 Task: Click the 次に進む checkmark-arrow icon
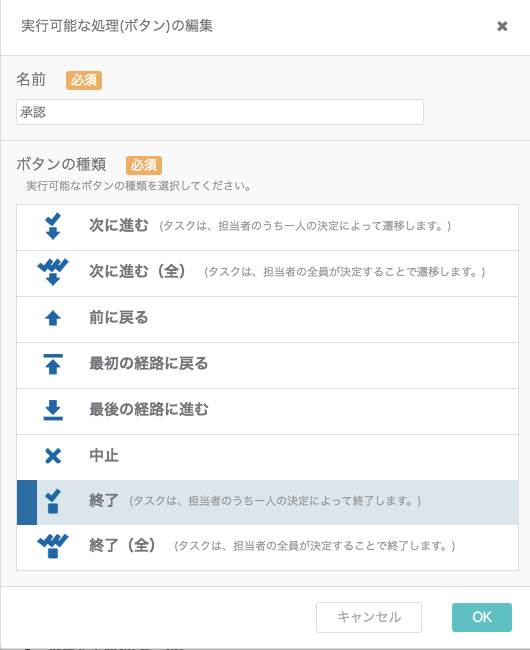pyautogui.click(x=53, y=226)
